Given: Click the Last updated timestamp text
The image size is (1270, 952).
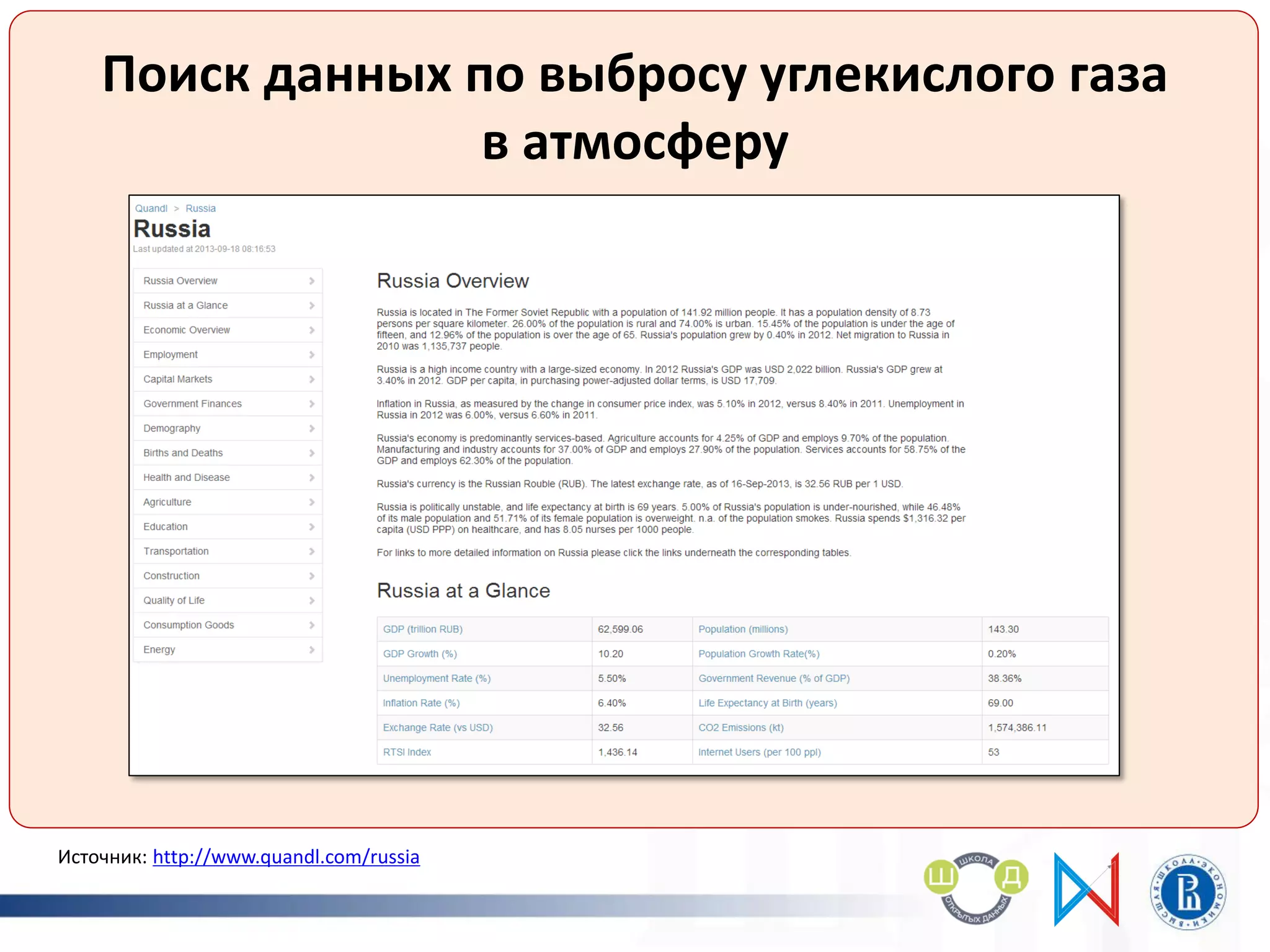Looking at the screenshot, I should 204,249.
